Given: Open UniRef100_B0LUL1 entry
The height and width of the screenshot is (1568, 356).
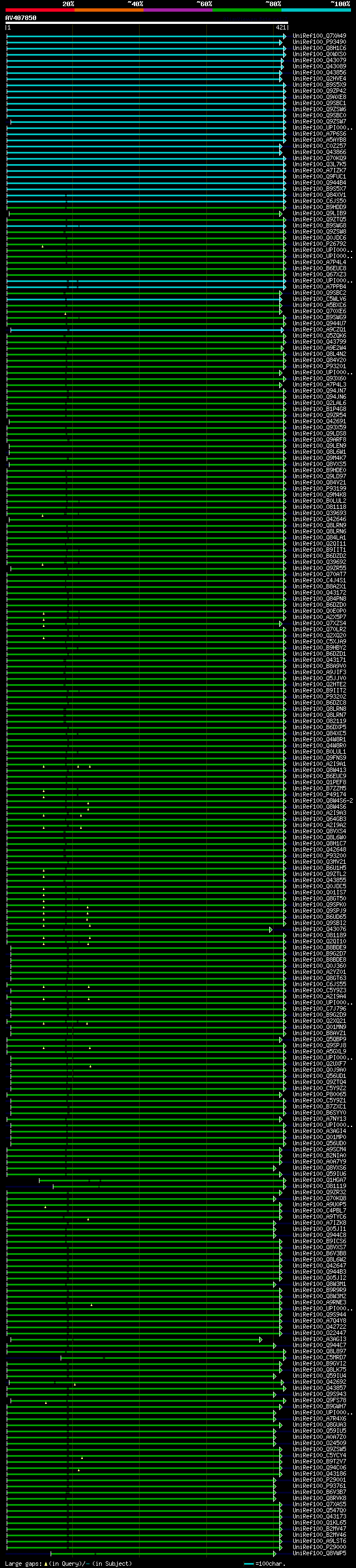Looking at the screenshot, I should [x=319, y=752].
